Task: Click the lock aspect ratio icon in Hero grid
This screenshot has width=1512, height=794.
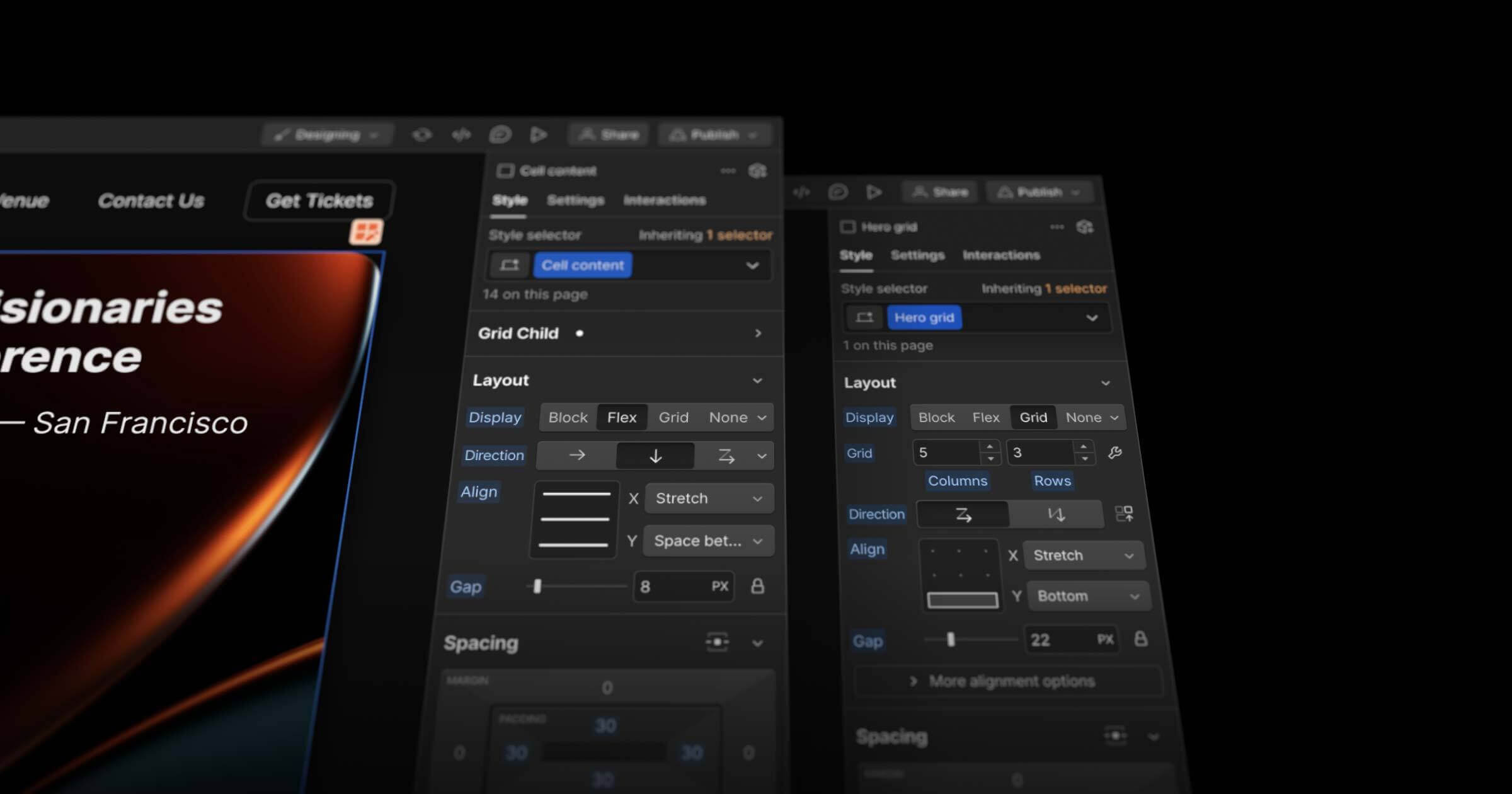Action: pyautogui.click(x=1140, y=640)
